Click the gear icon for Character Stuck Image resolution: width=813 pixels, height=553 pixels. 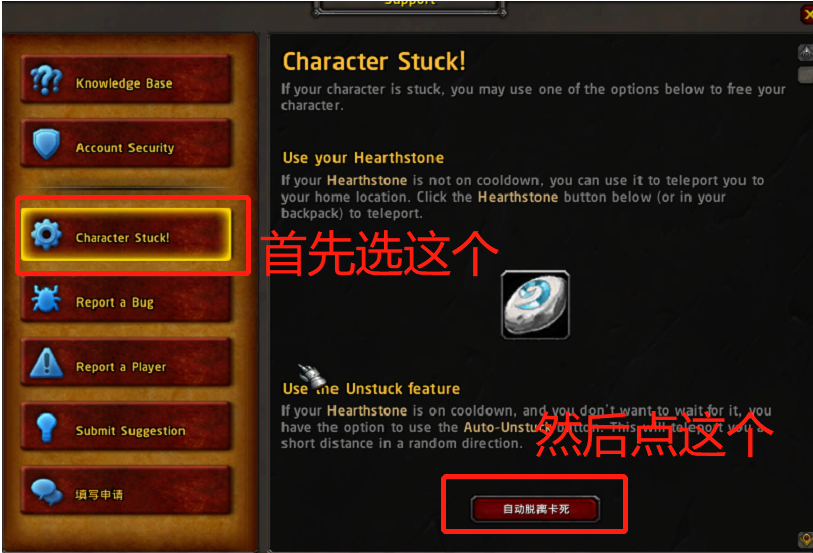[x=46, y=235]
